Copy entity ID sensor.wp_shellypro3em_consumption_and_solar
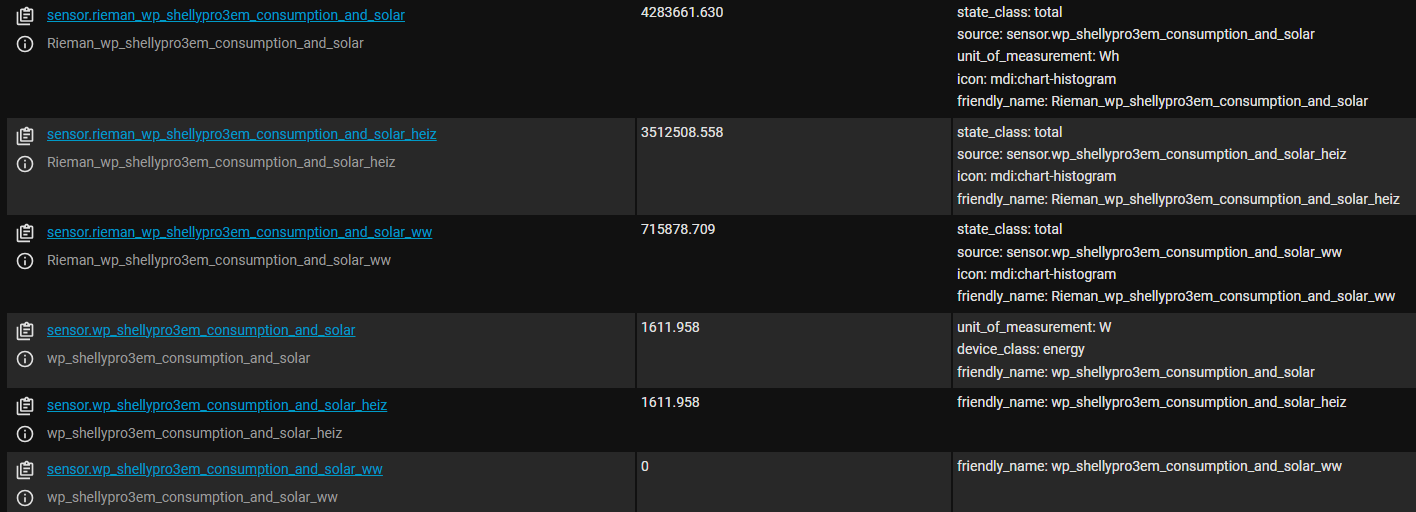This screenshot has height=512, width=1416. pos(26,332)
